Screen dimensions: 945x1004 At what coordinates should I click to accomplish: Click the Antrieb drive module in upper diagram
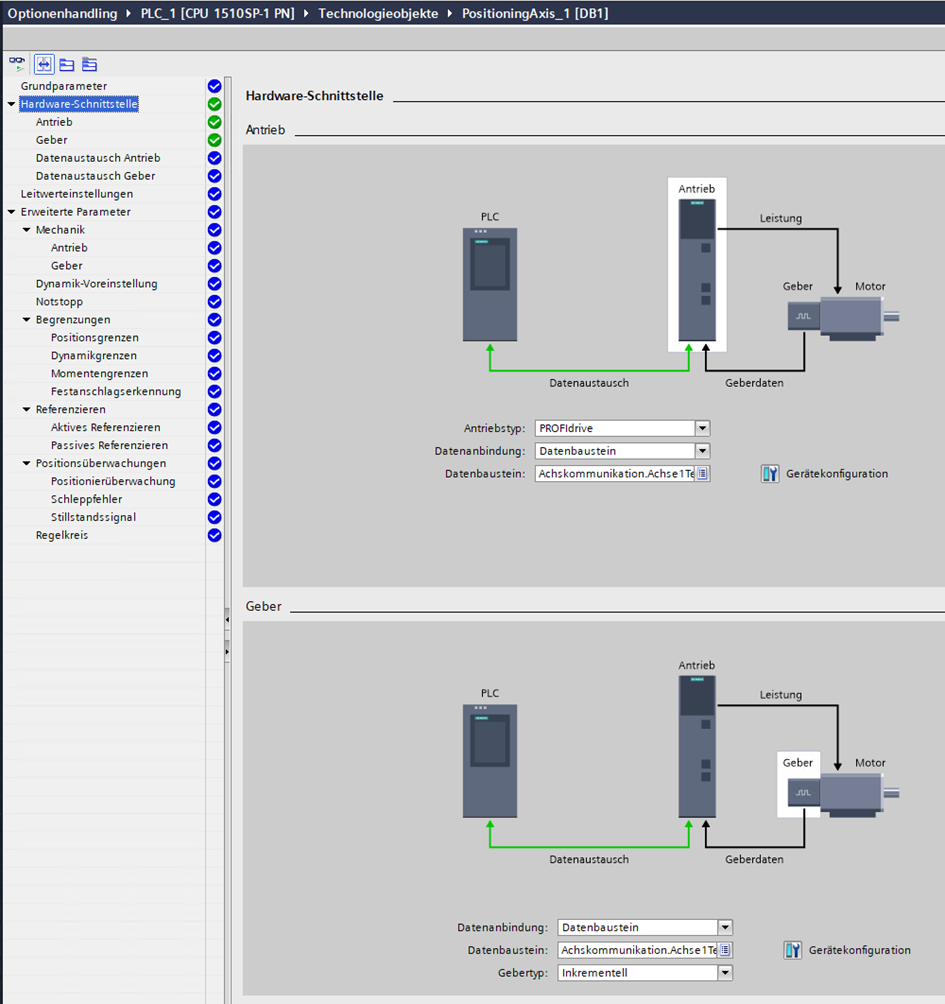tap(696, 272)
